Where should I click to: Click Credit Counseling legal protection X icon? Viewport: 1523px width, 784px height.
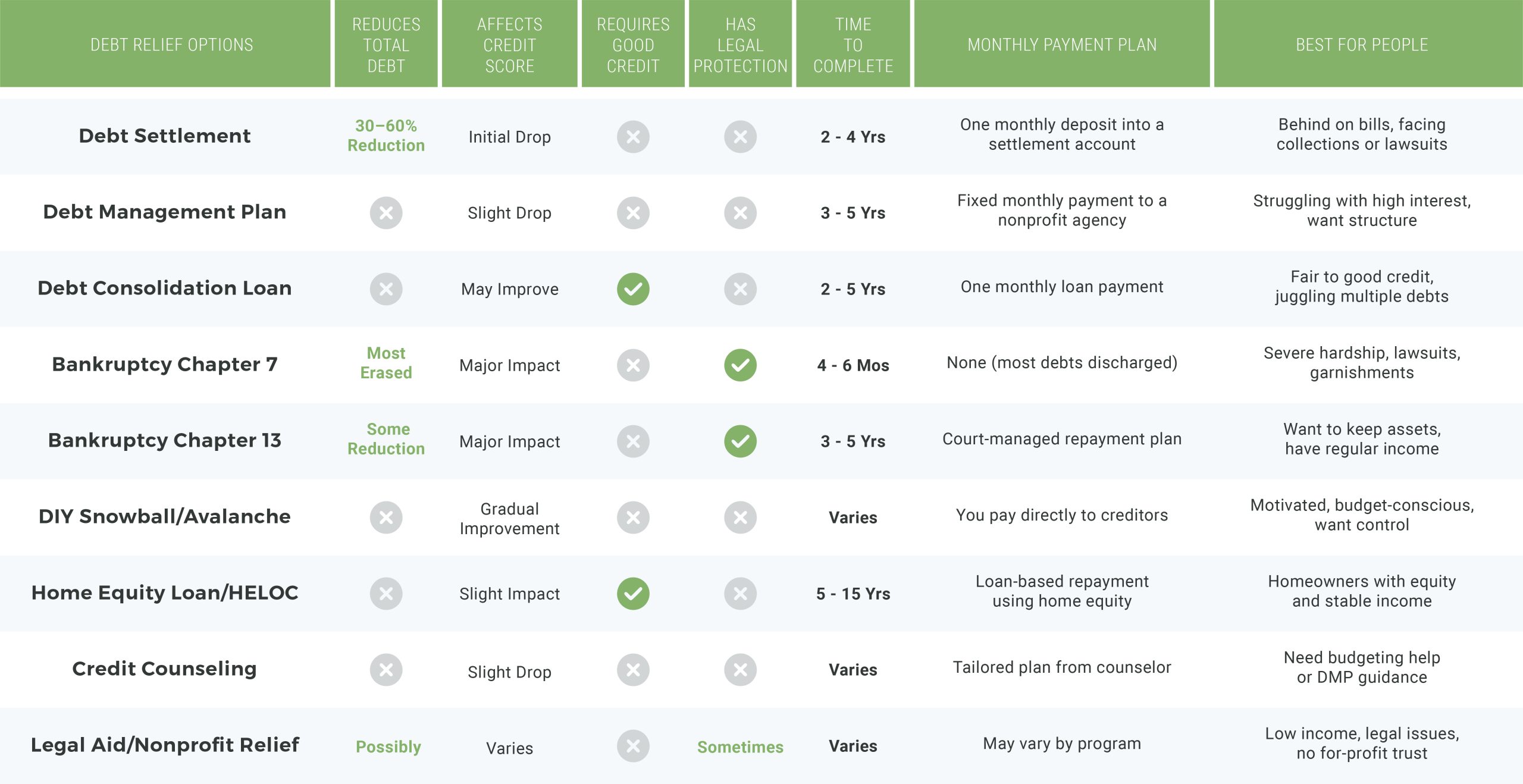click(x=740, y=670)
